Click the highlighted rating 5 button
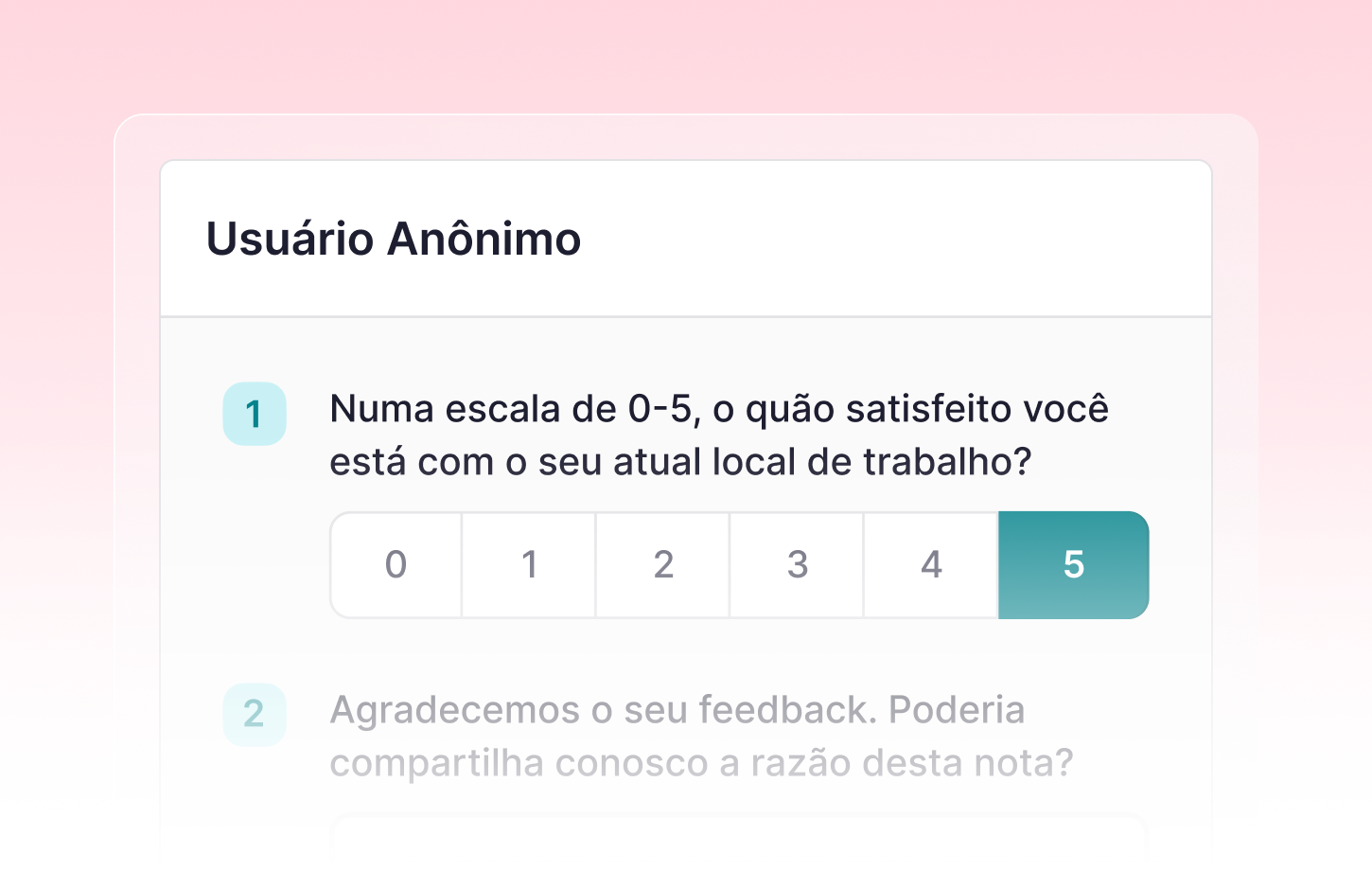 (1073, 565)
